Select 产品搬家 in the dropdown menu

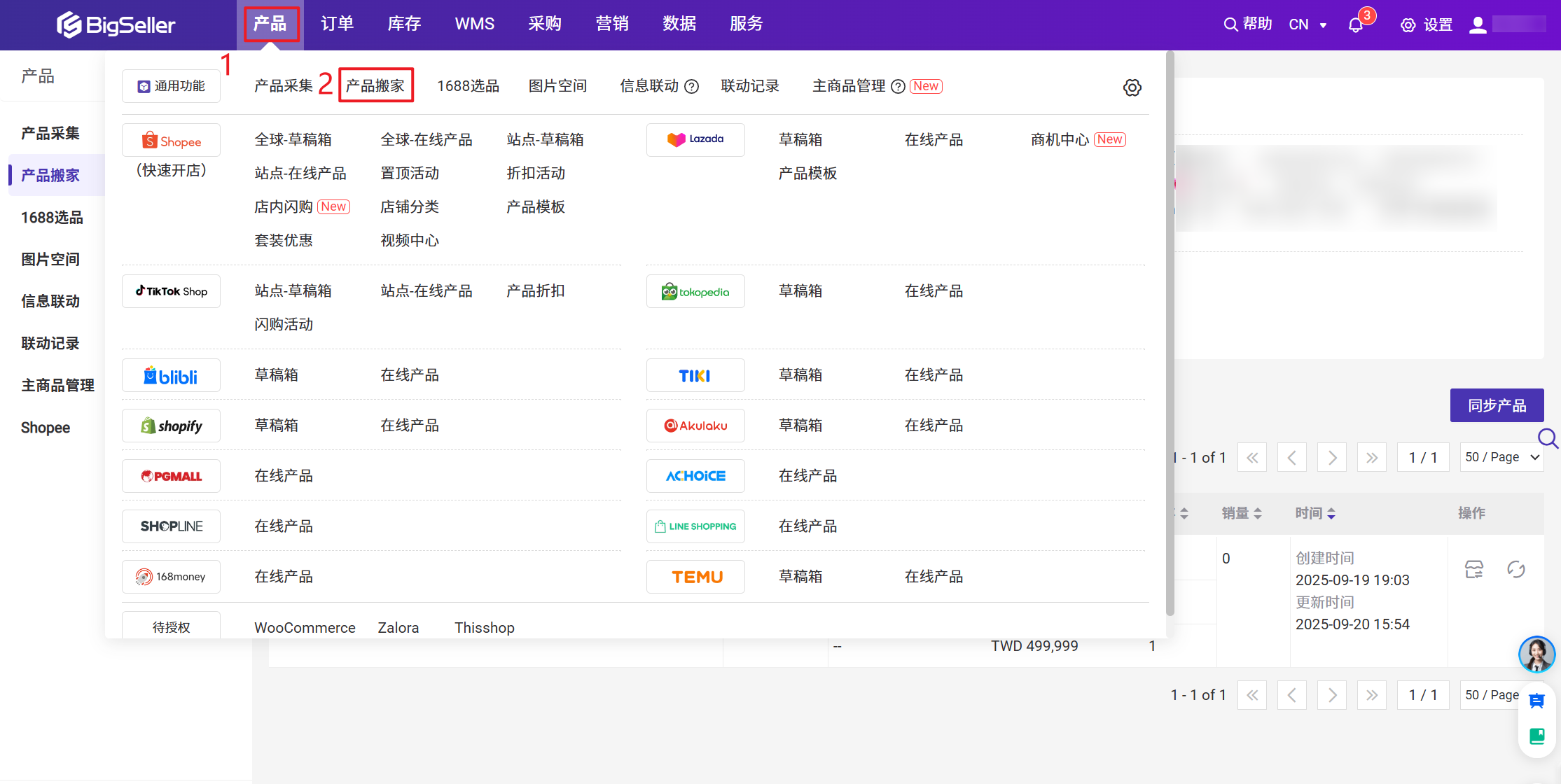[375, 85]
